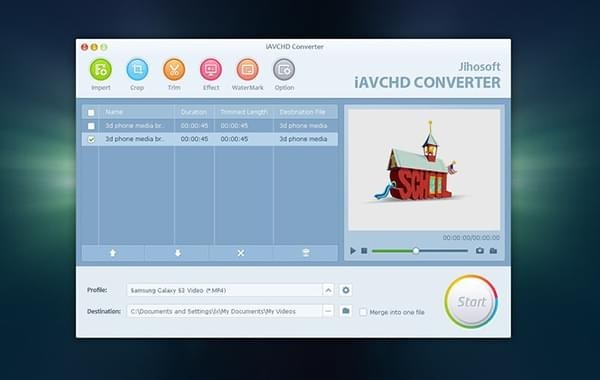The image size is (600, 380).
Task: Take a snapshot with camera icon
Action: click(479, 251)
